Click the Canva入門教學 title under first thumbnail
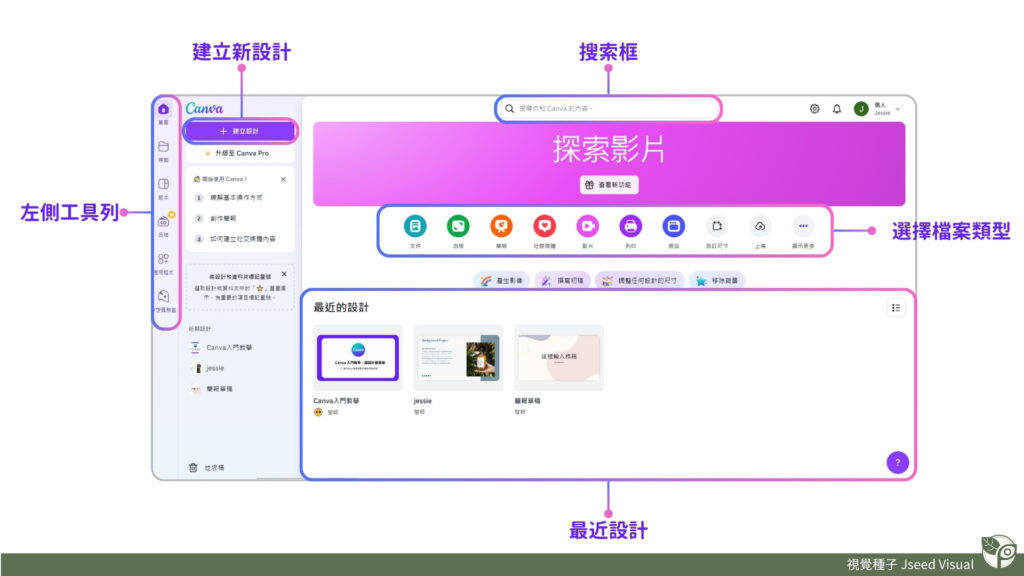The width and height of the screenshot is (1024, 576). tap(336, 401)
